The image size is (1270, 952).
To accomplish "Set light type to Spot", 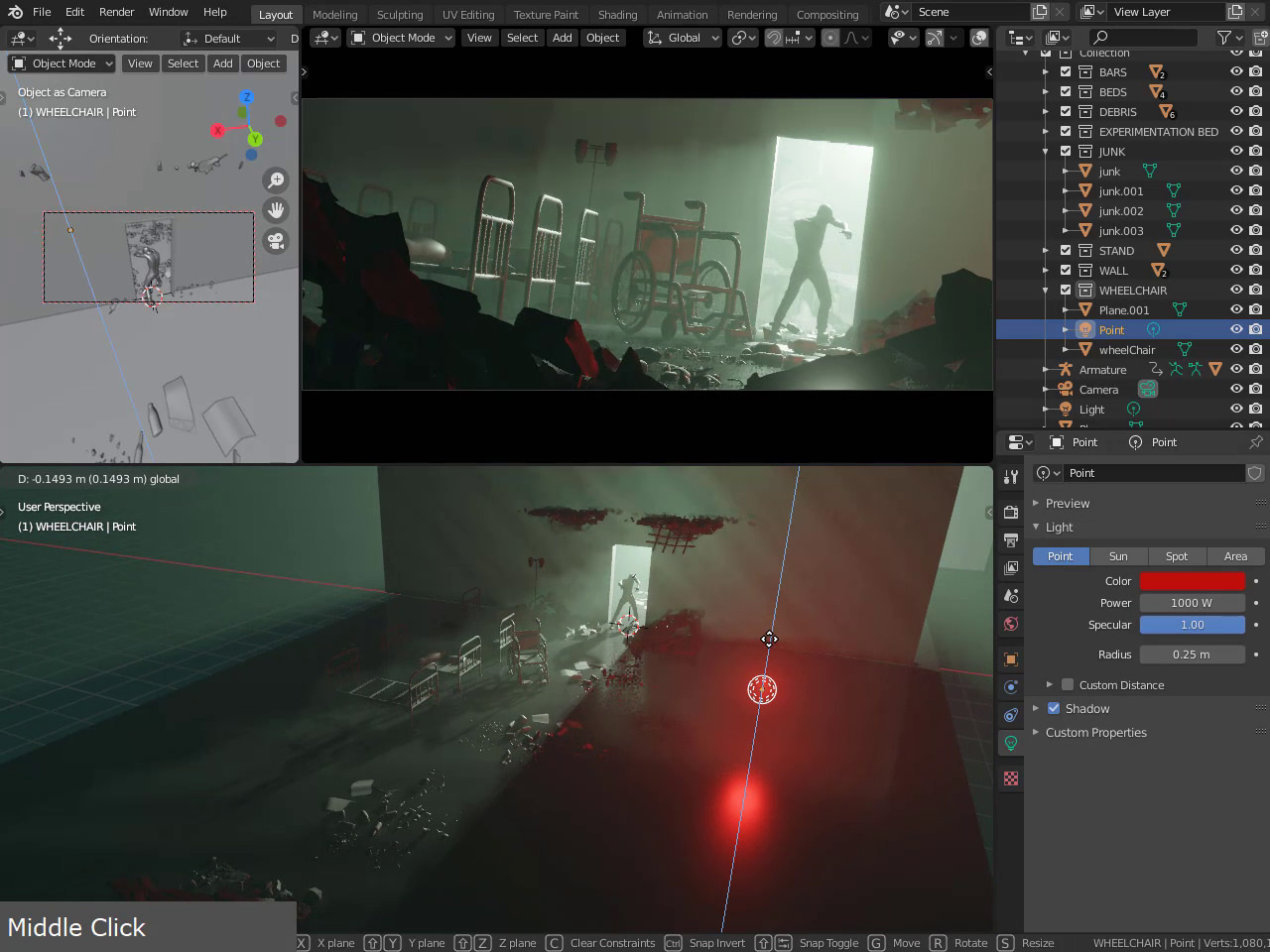I will (1177, 556).
